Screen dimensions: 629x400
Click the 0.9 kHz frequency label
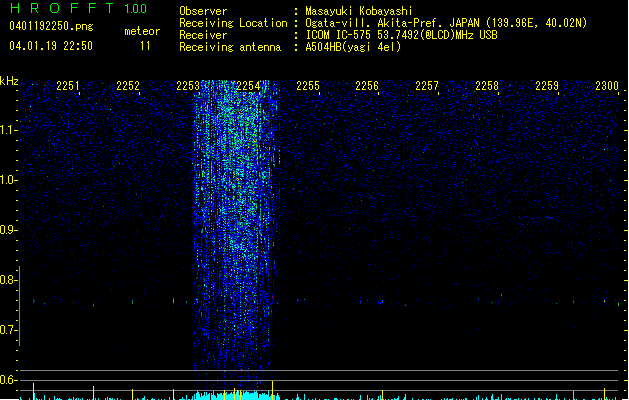[x=8, y=230]
